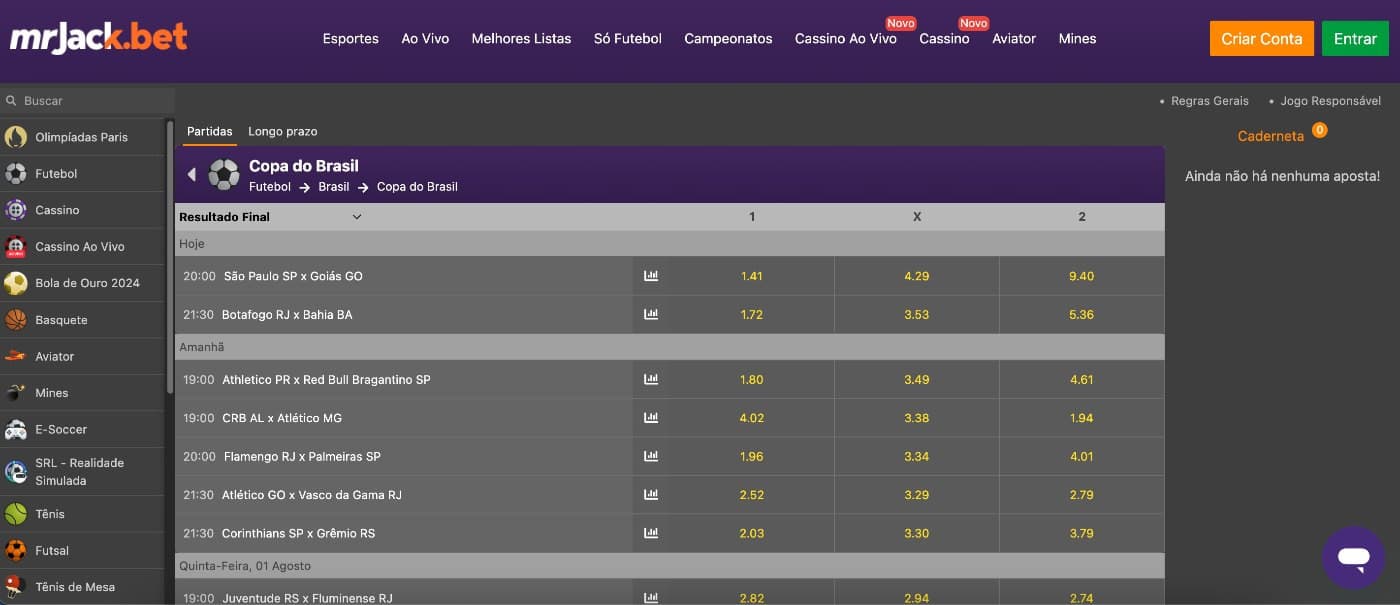The width and height of the screenshot is (1400, 605).
Task: Open the Melhores Listas navigation menu
Action: [521, 39]
